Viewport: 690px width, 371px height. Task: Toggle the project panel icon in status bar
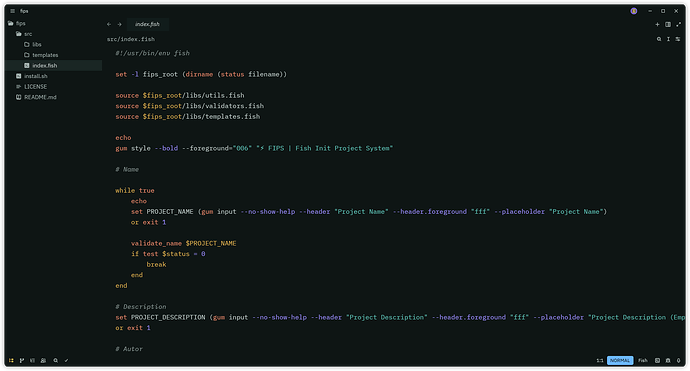pyautogui.click(x=11, y=360)
